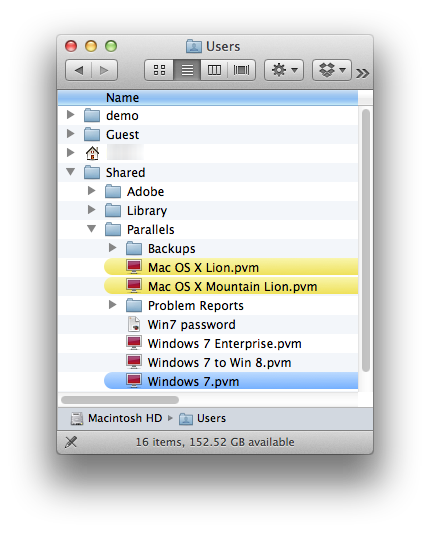Zoom the Users window with green button
The image size is (430, 533).
tap(111, 46)
